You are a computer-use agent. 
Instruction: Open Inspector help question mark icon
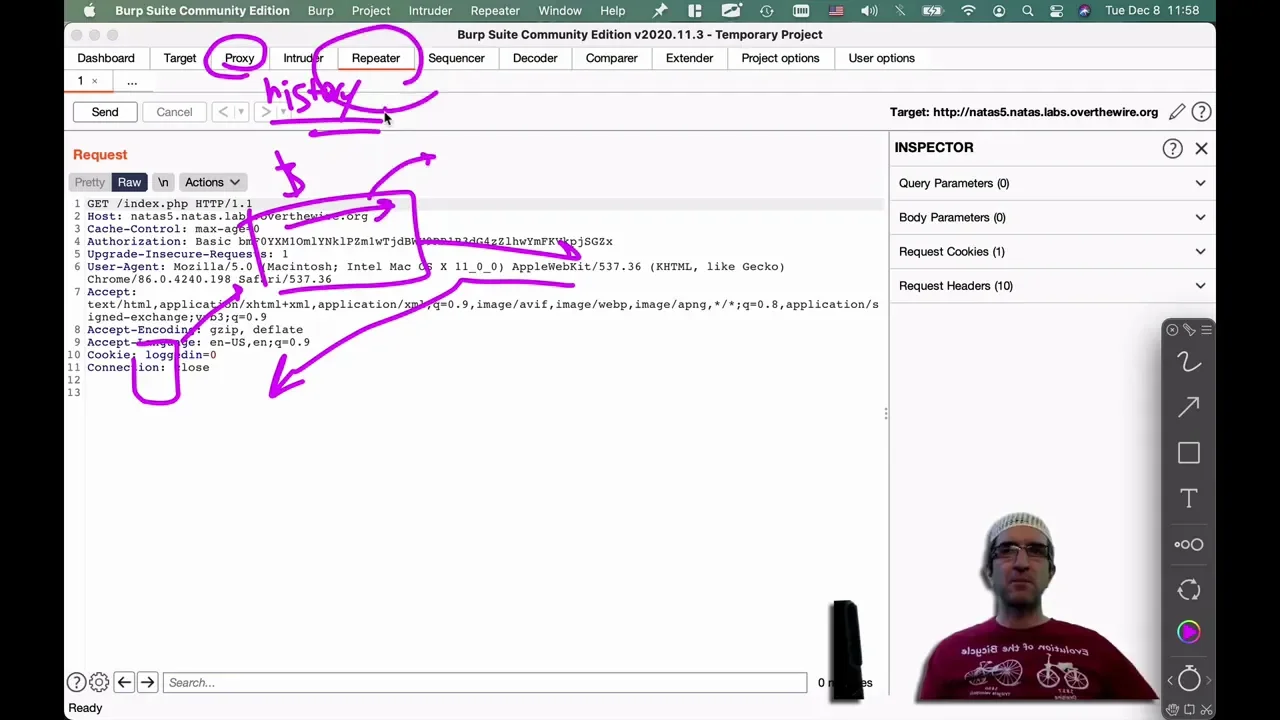(x=1172, y=148)
